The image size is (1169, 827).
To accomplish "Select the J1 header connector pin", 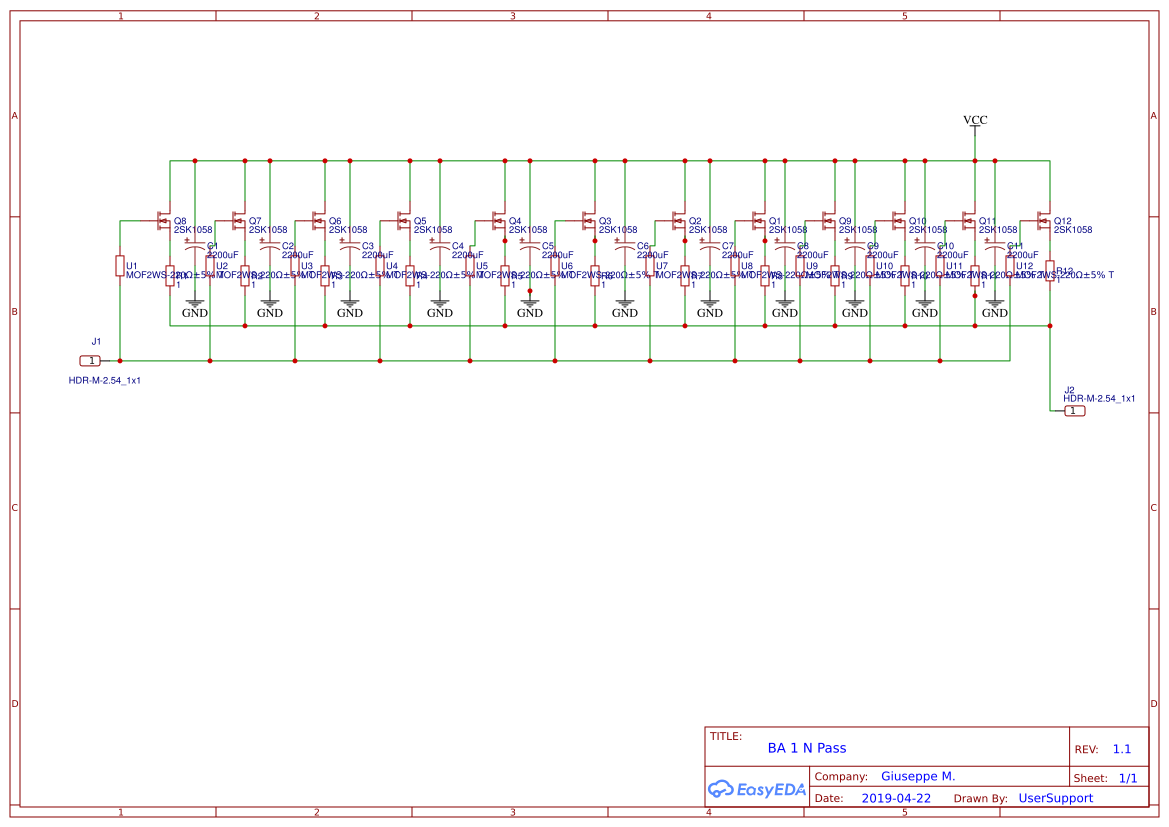I will pyautogui.click(x=90, y=360).
